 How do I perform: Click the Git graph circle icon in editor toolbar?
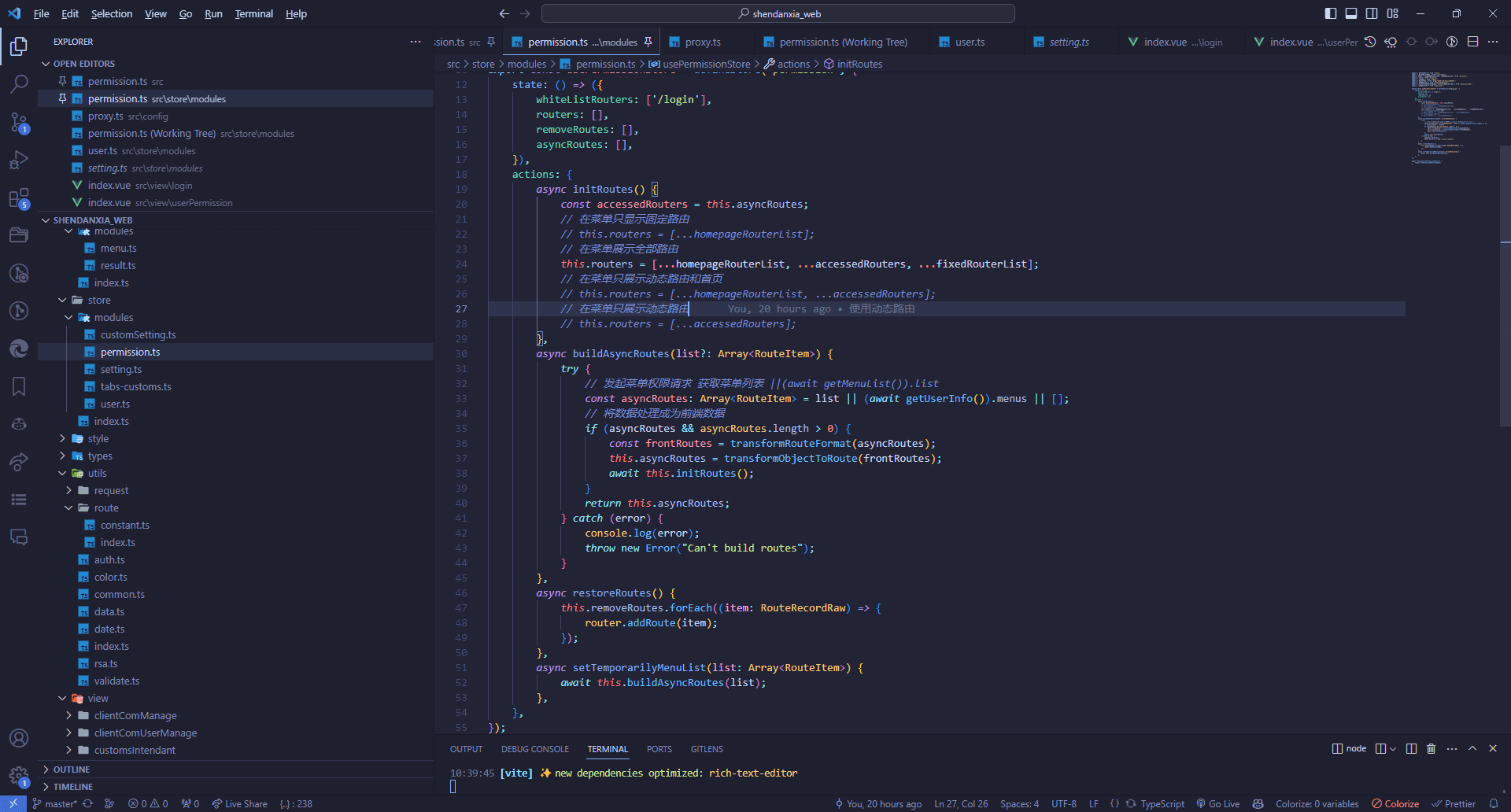pyautogui.click(x=1452, y=42)
